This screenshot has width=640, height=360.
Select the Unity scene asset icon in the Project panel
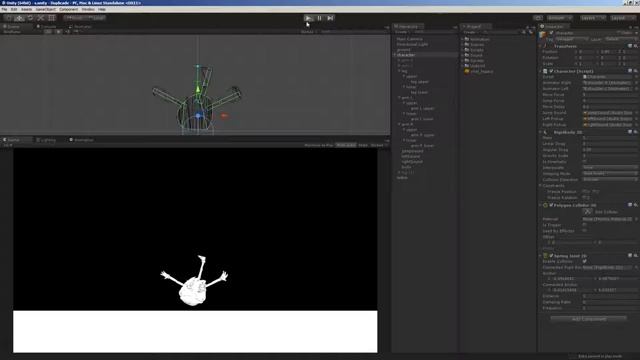pyautogui.click(x=467, y=71)
